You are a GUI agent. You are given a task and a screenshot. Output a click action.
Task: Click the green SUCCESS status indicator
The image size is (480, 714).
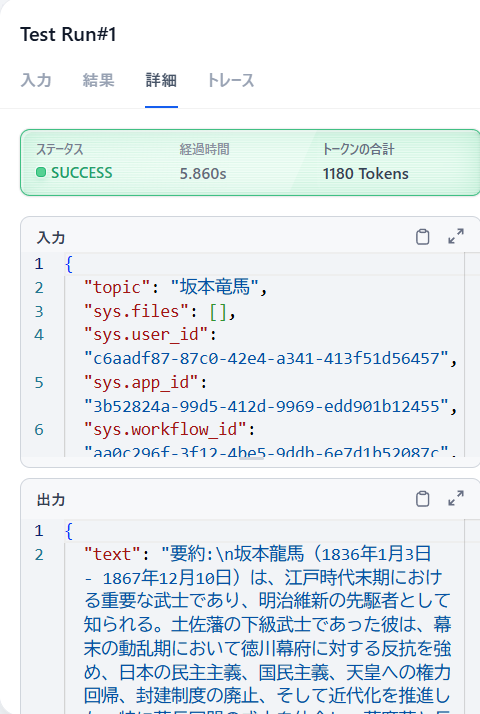coord(74,173)
